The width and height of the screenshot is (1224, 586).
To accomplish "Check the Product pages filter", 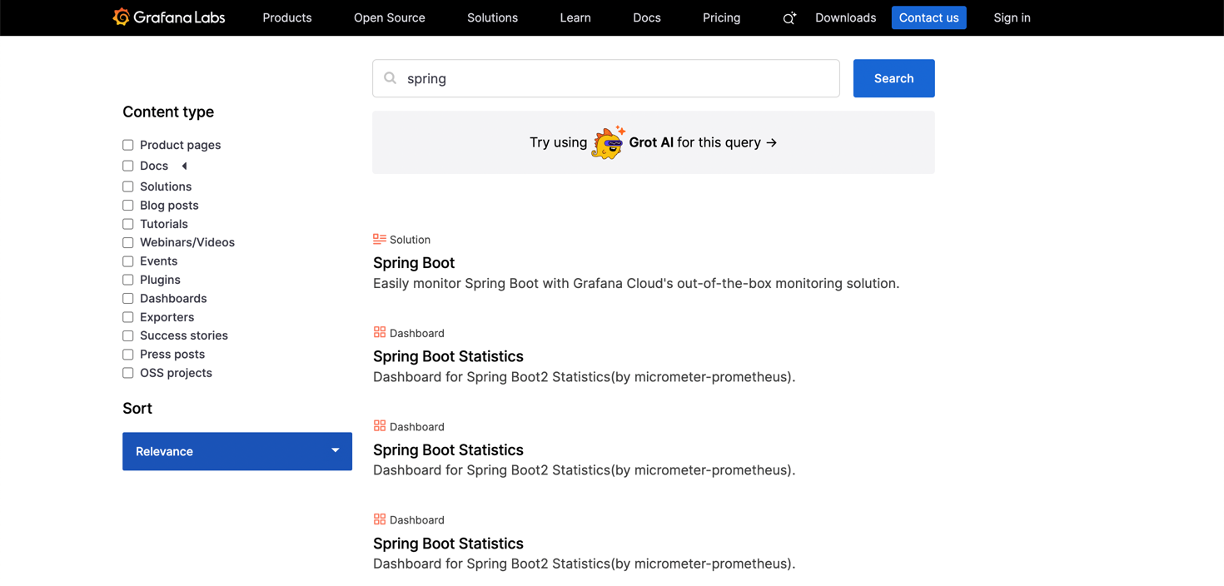I will tap(128, 145).
